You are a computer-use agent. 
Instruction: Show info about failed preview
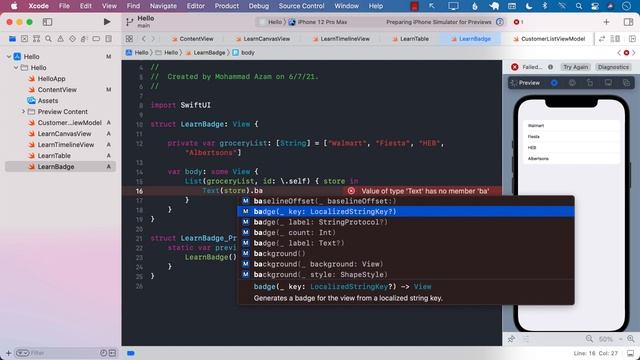click(550, 67)
